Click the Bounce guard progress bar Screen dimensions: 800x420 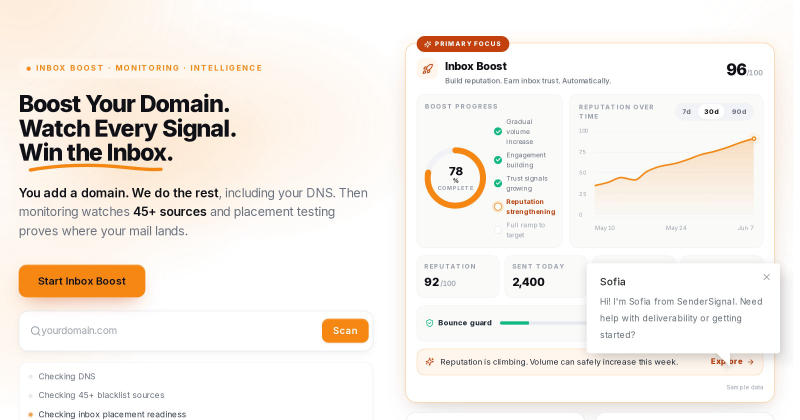point(543,323)
